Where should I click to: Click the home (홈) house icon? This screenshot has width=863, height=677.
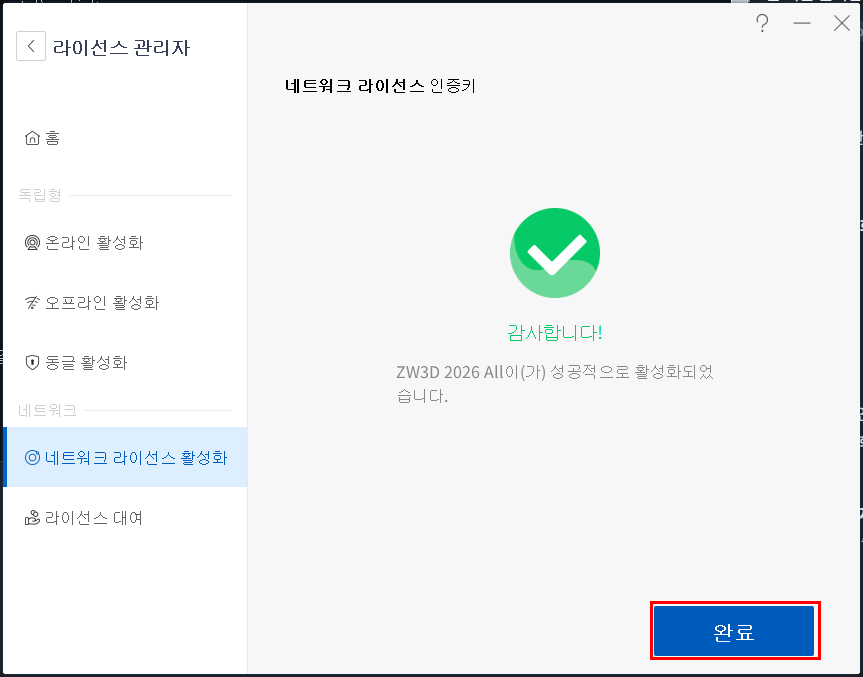click(31, 137)
